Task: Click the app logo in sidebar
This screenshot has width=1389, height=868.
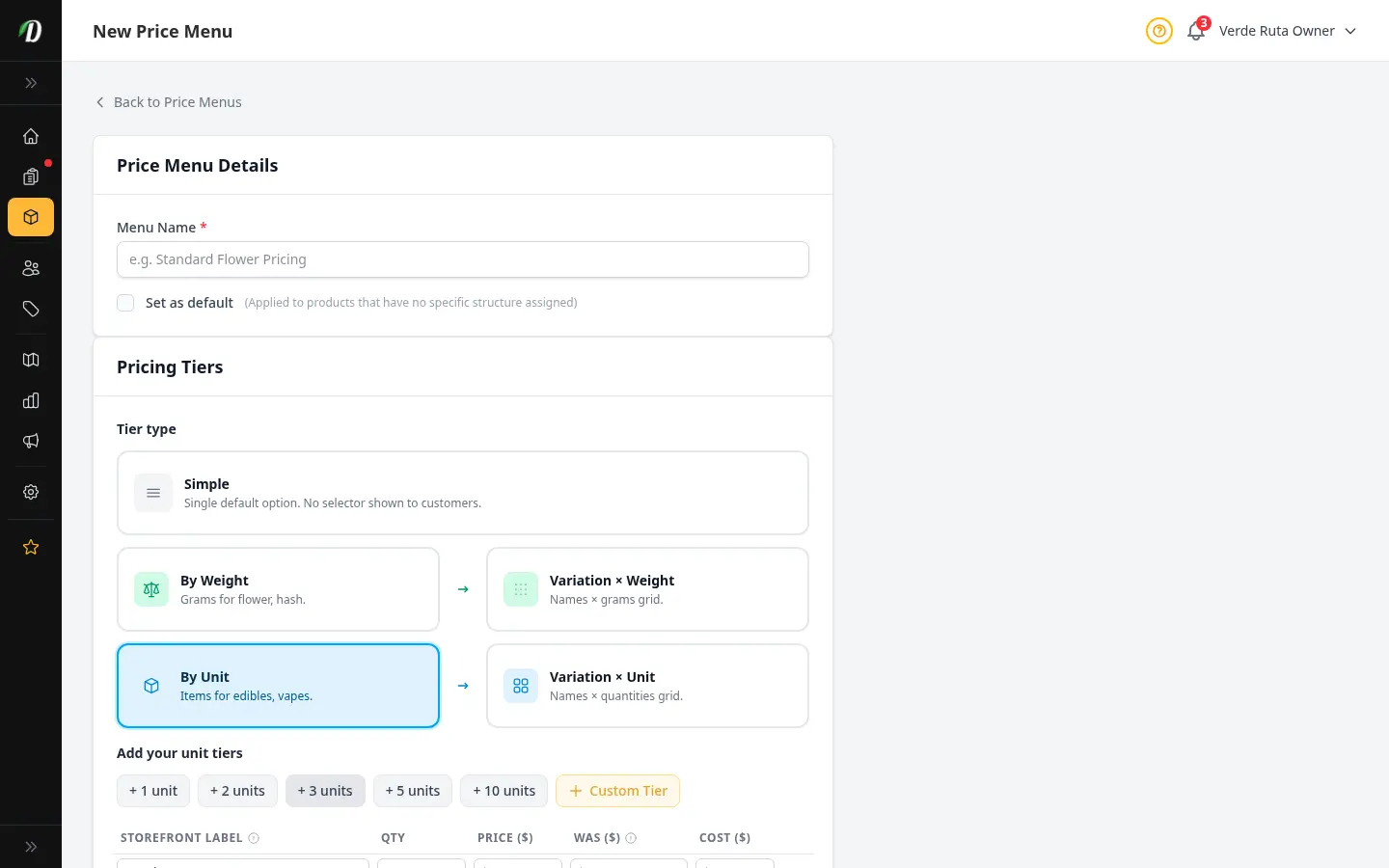Action: click(31, 31)
